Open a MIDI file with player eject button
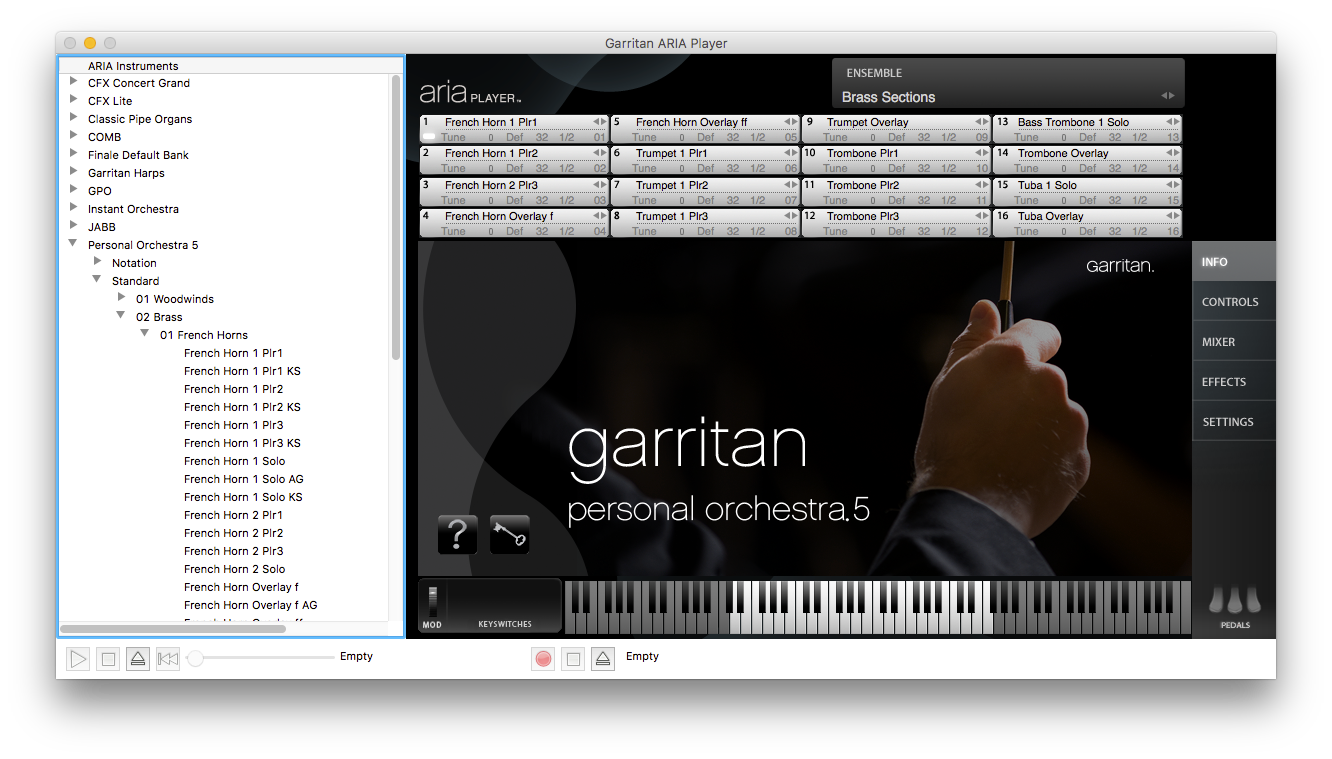Image resolution: width=1332 pixels, height=759 pixels. click(138, 659)
